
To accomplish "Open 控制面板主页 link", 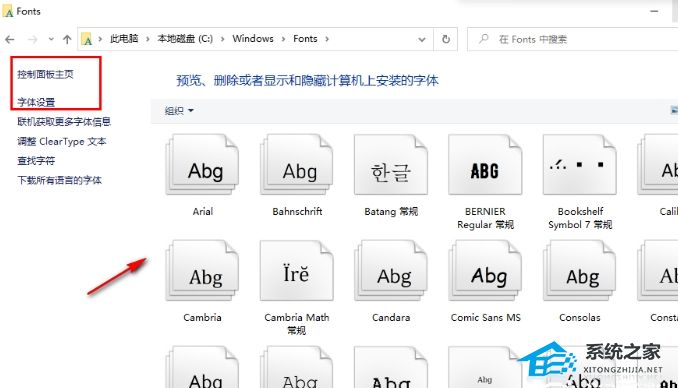I will (x=45, y=74).
